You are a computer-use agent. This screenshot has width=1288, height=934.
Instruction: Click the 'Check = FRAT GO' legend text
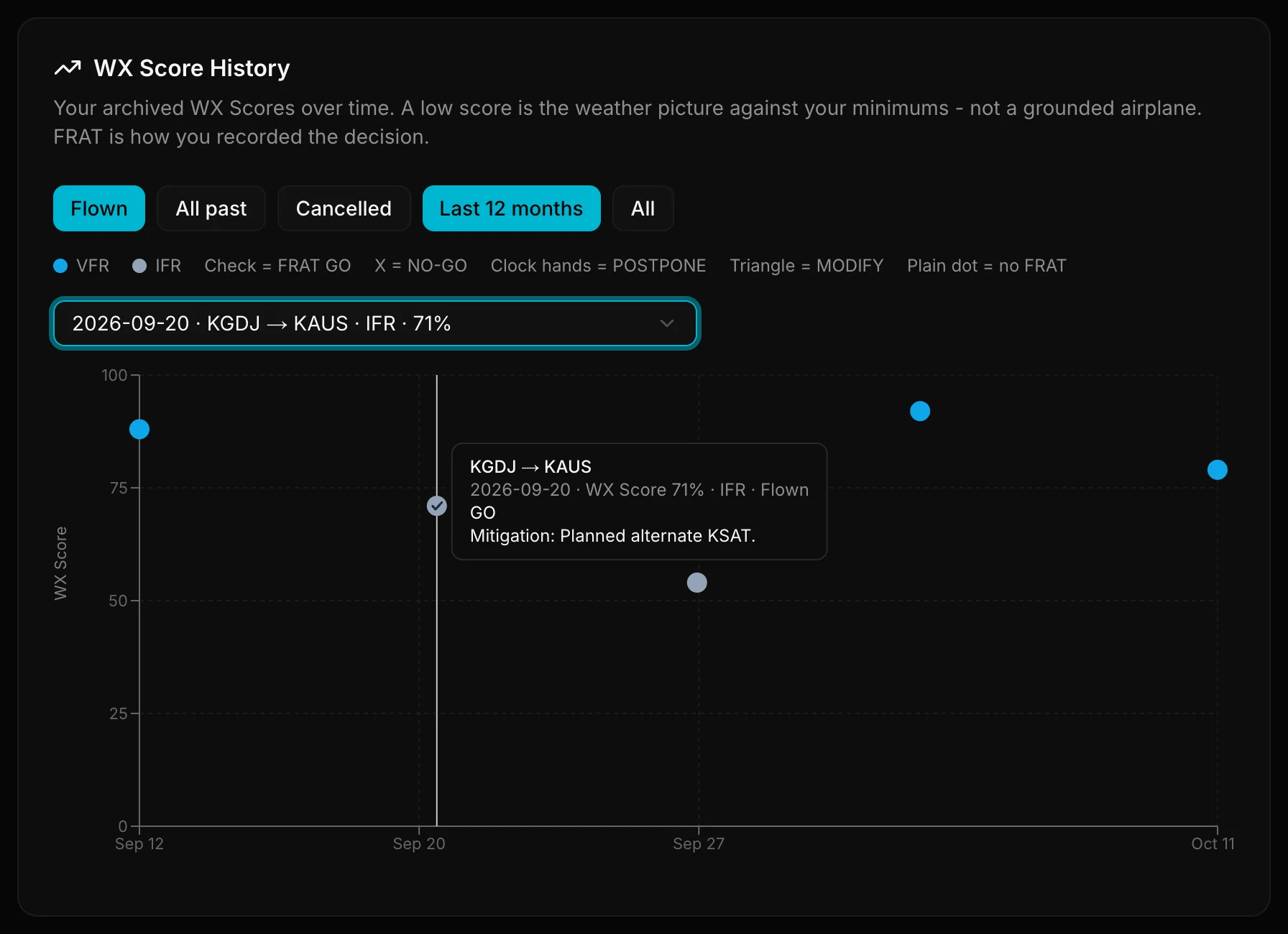click(277, 266)
